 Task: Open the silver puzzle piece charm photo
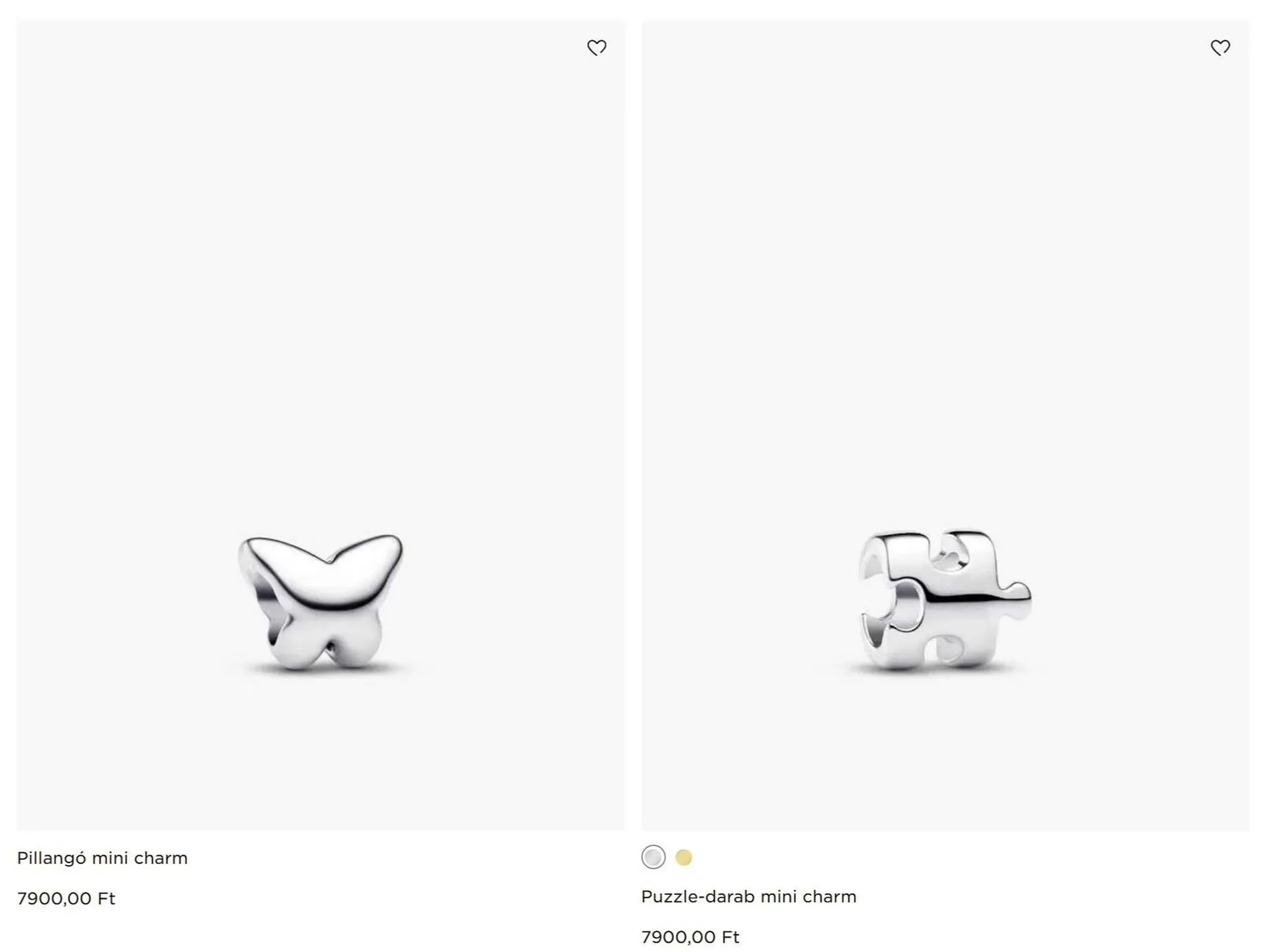[x=945, y=600]
